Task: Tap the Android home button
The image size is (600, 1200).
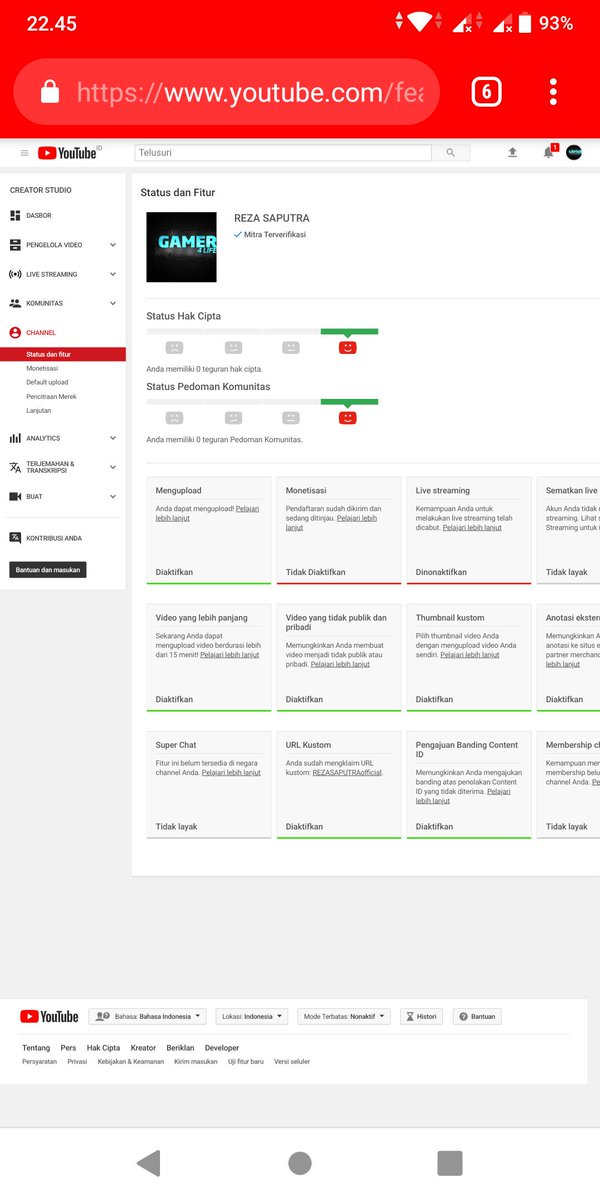Action: (x=300, y=1163)
